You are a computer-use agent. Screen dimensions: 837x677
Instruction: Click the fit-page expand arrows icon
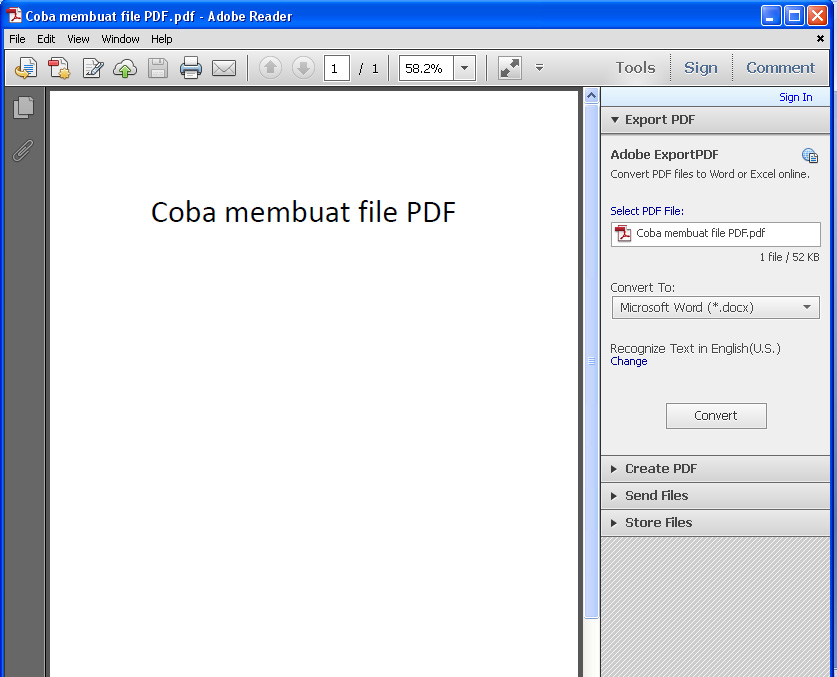point(509,68)
